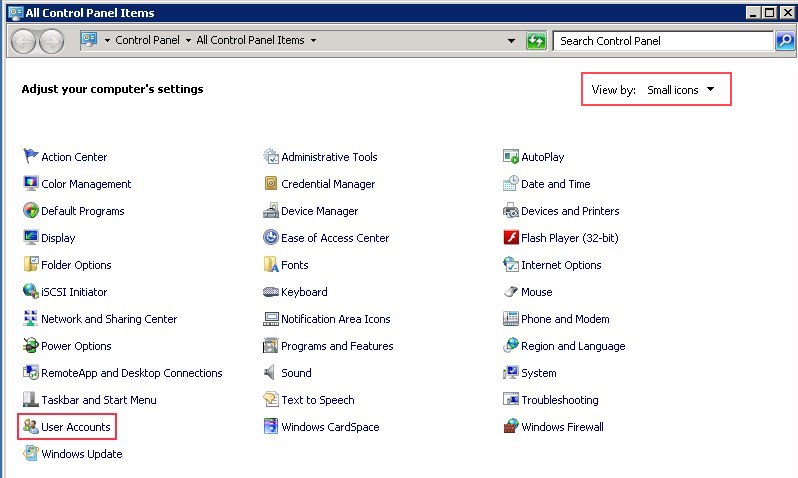Open the Internet Options link

[x=561, y=265]
